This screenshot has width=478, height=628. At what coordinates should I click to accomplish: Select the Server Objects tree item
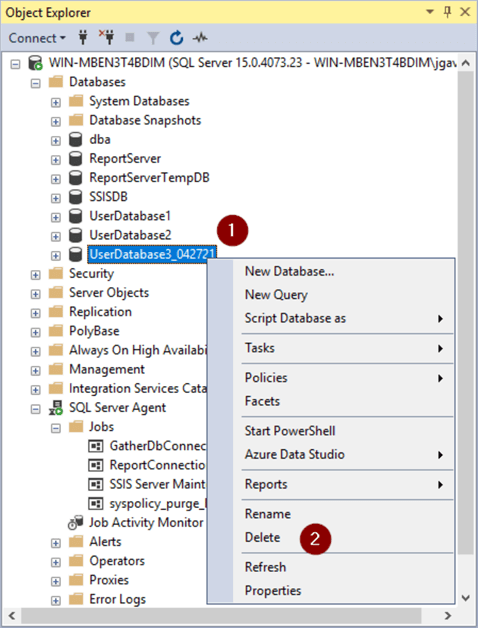pos(109,293)
